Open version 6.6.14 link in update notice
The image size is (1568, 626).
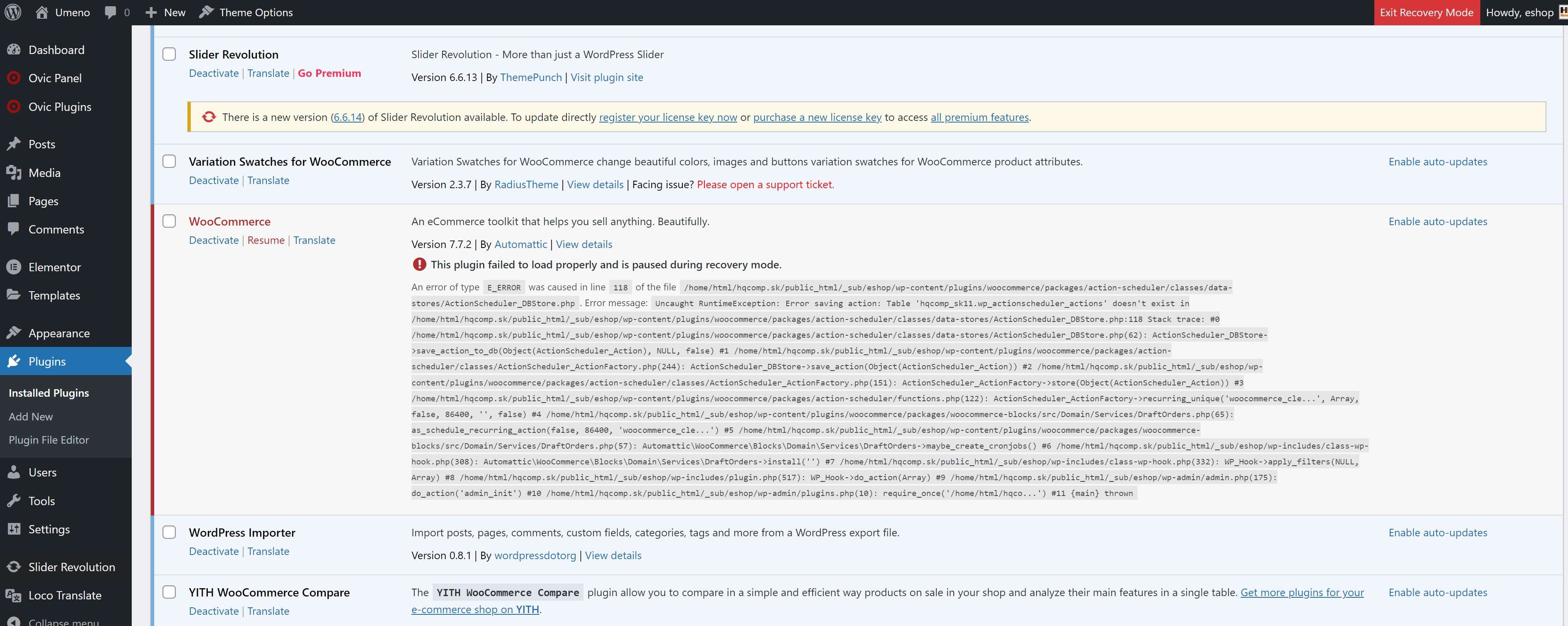347,117
